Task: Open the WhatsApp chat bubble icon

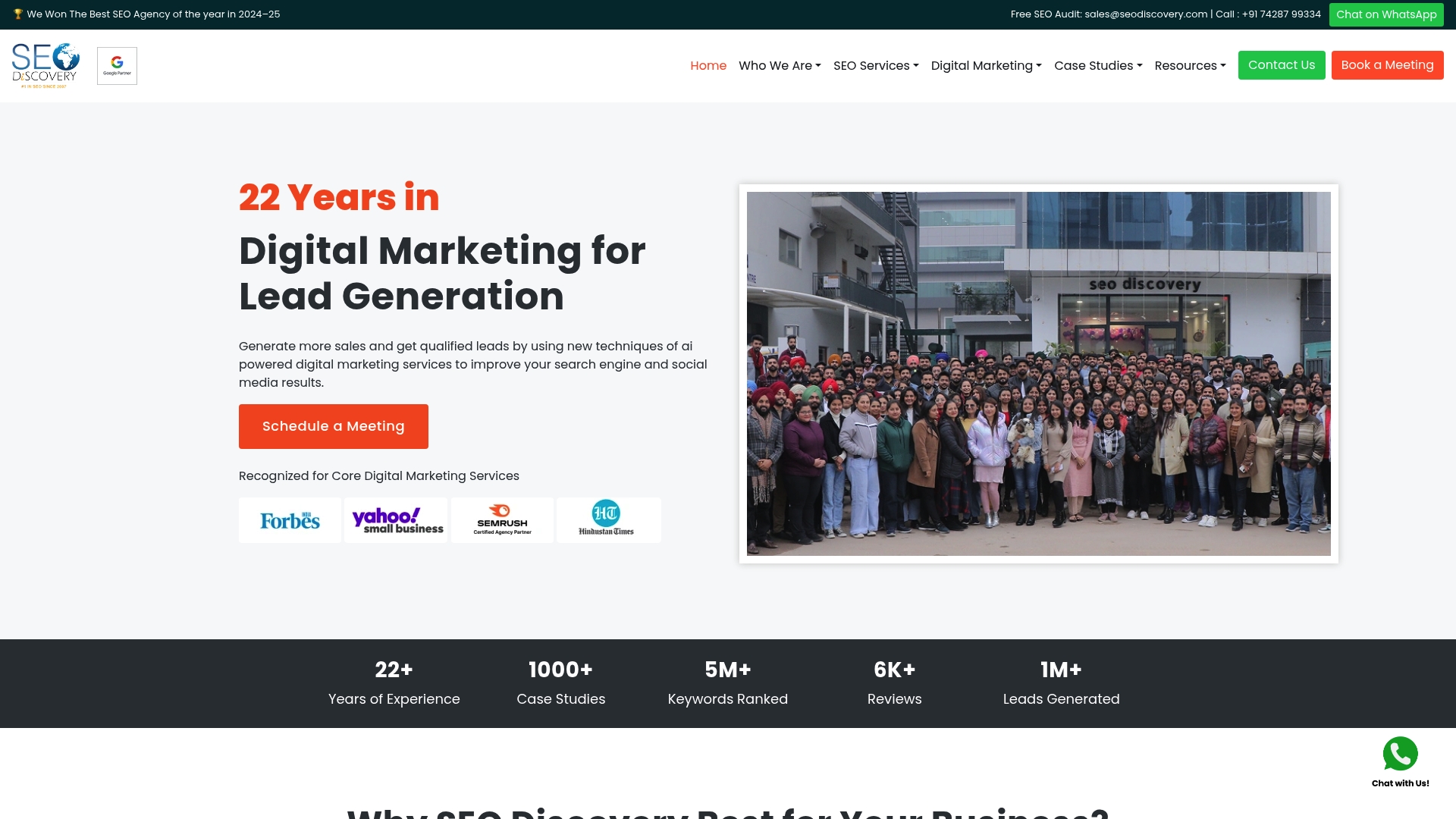Action: pos(1400,754)
